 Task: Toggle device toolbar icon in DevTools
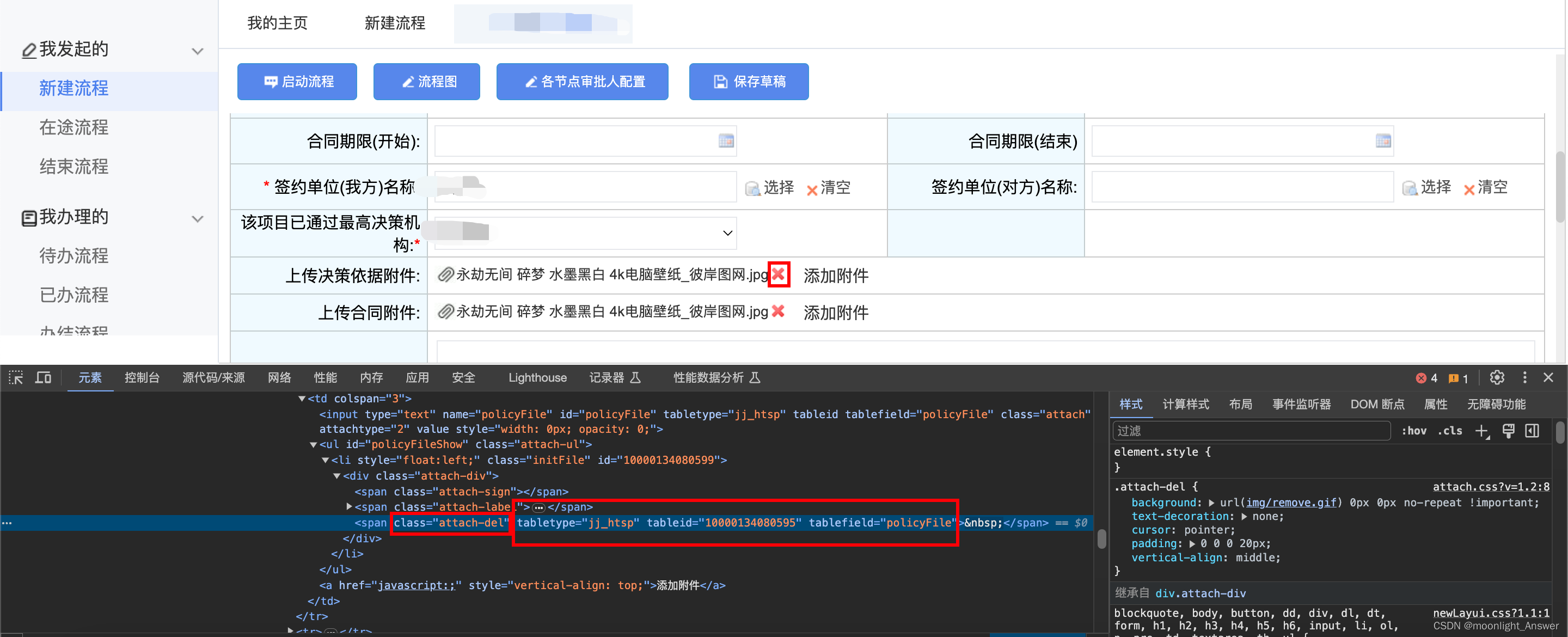click(x=43, y=377)
